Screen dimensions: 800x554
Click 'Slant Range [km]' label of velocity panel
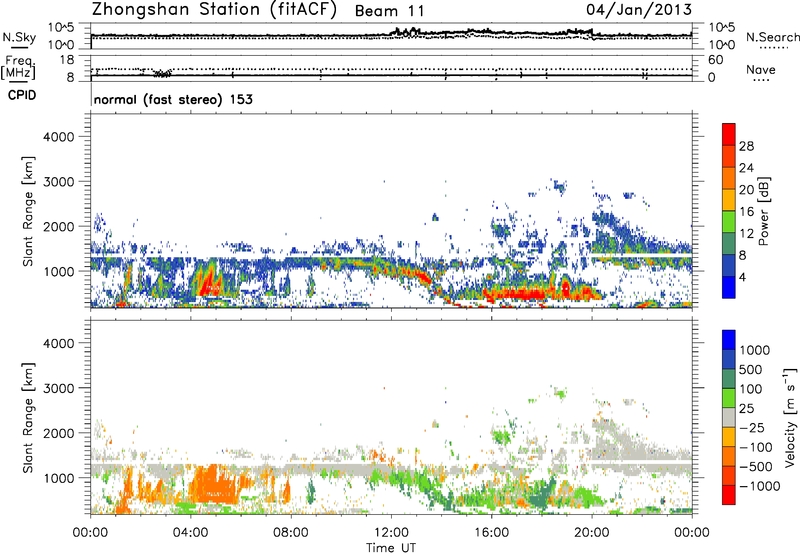28,418
